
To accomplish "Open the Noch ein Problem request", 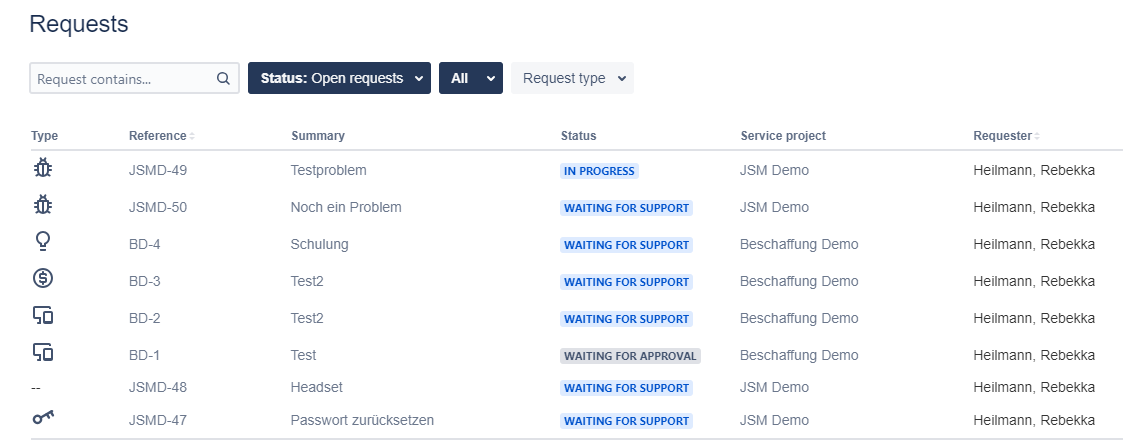I will [346, 207].
